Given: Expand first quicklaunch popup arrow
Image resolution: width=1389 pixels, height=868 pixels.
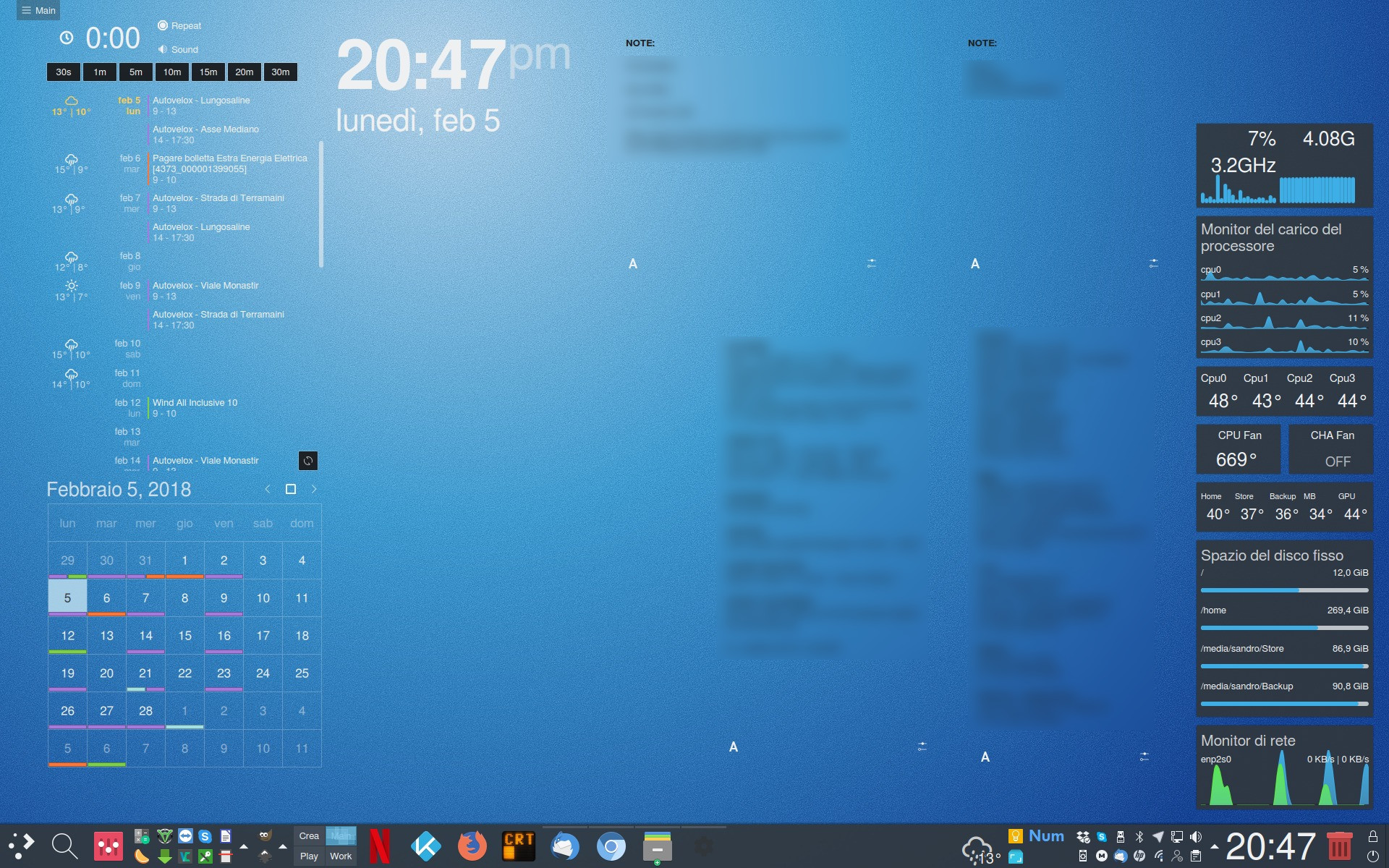Looking at the screenshot, I should pyautogui.click(x=244, y=846).
